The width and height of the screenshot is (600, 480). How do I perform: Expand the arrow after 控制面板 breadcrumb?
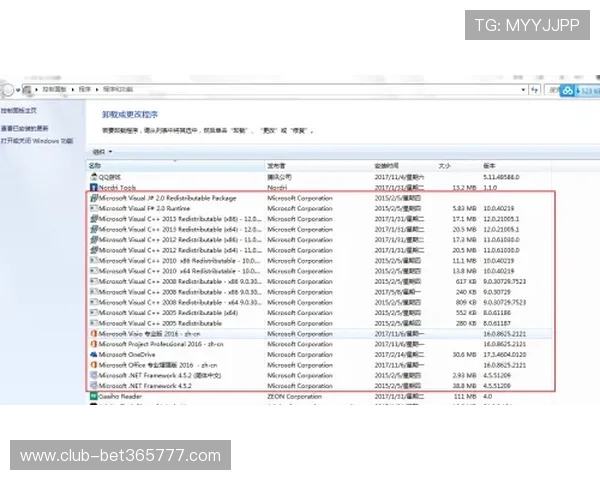click(x=73, y=89)
